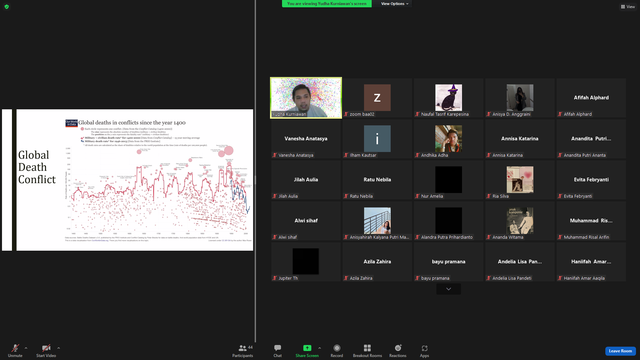Open the Apps panel
The width and height of the screenshot is (640, 360).
pyautogui.click(x=424, y=350)
